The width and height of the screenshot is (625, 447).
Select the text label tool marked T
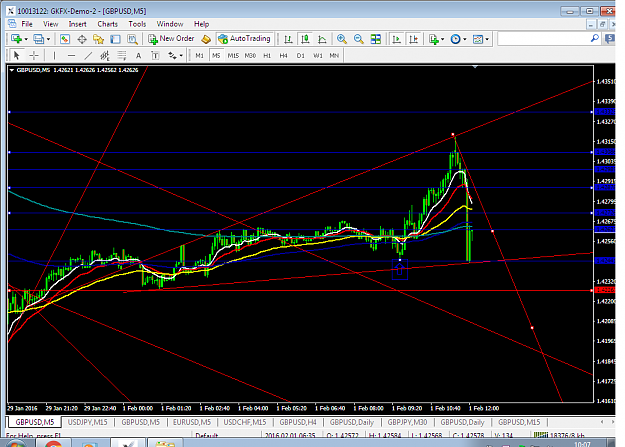coord(155,55)
